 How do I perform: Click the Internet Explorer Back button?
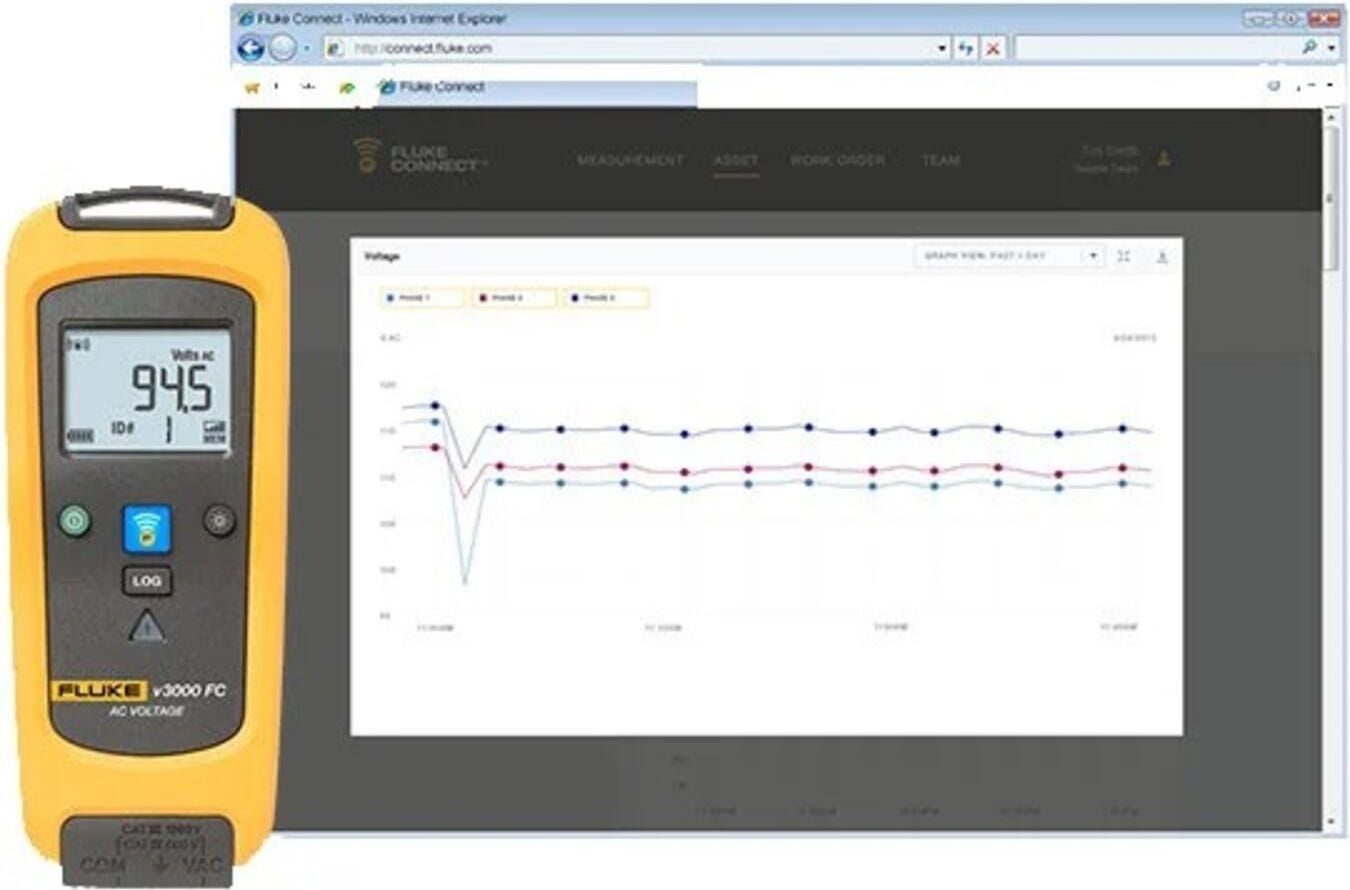pos(250,48)
